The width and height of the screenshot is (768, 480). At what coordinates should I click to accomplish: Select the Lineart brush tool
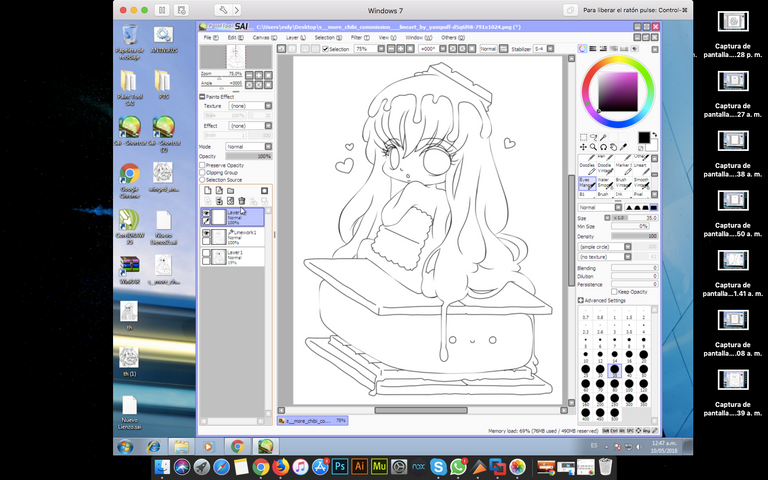pos(641,168)
